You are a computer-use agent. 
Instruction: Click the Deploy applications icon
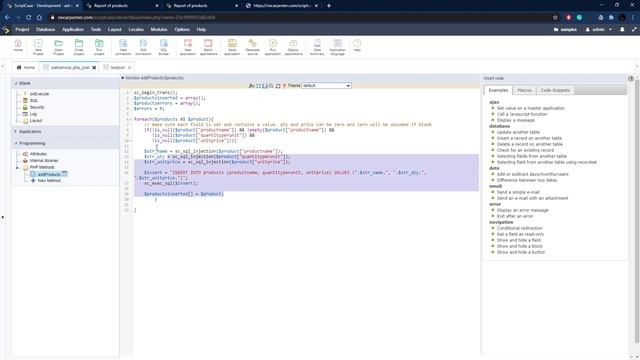[293, 47]
